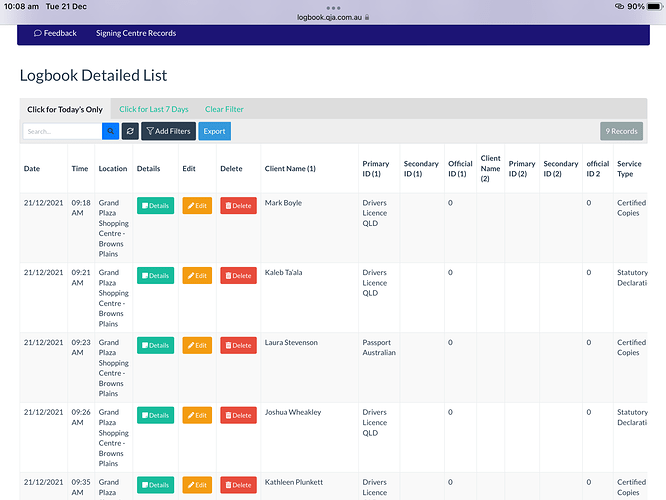
Task: Tap the battery status icon
Action: (x=654, y=6)
